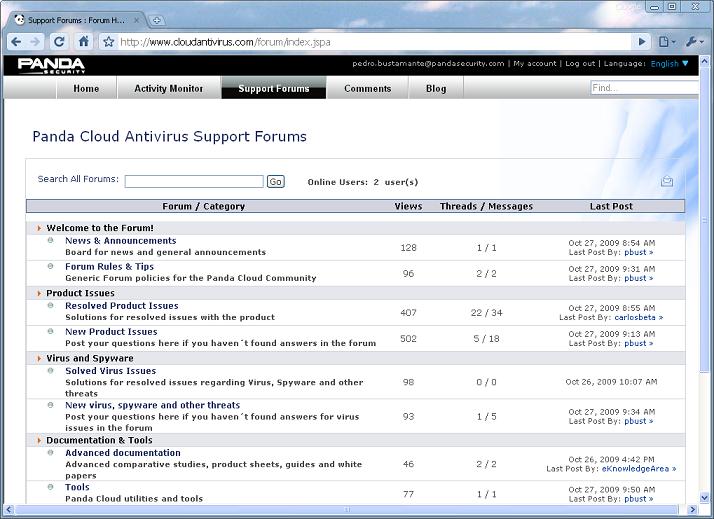
Task: Click the Online Users: 2 user(s) text
Action: (x=362, y=182)
